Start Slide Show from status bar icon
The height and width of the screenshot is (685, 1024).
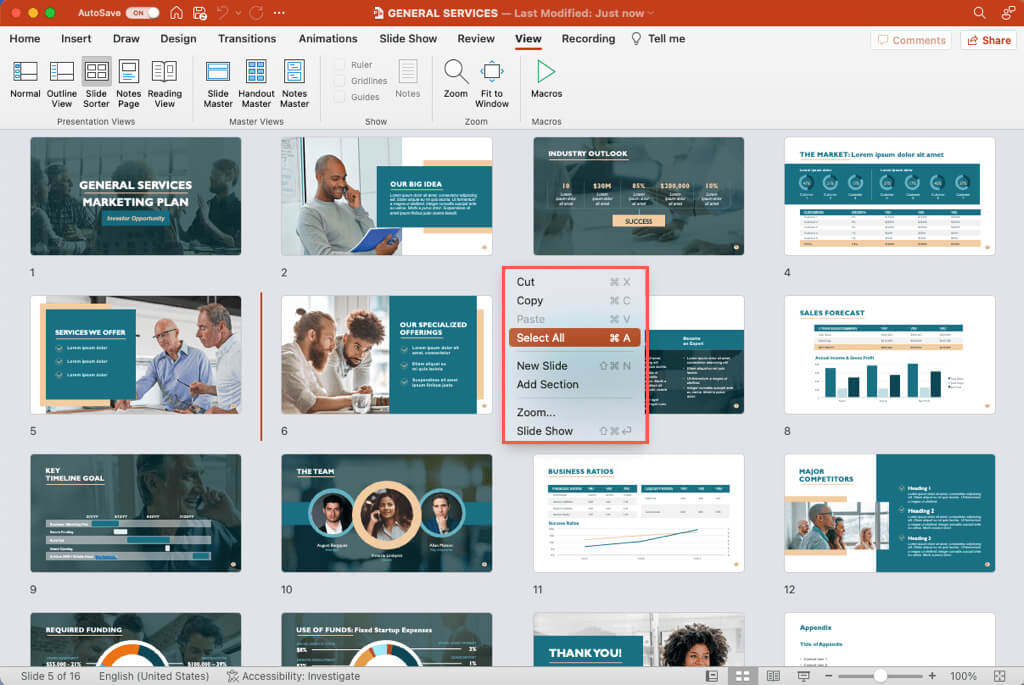(x=803, y=676)
